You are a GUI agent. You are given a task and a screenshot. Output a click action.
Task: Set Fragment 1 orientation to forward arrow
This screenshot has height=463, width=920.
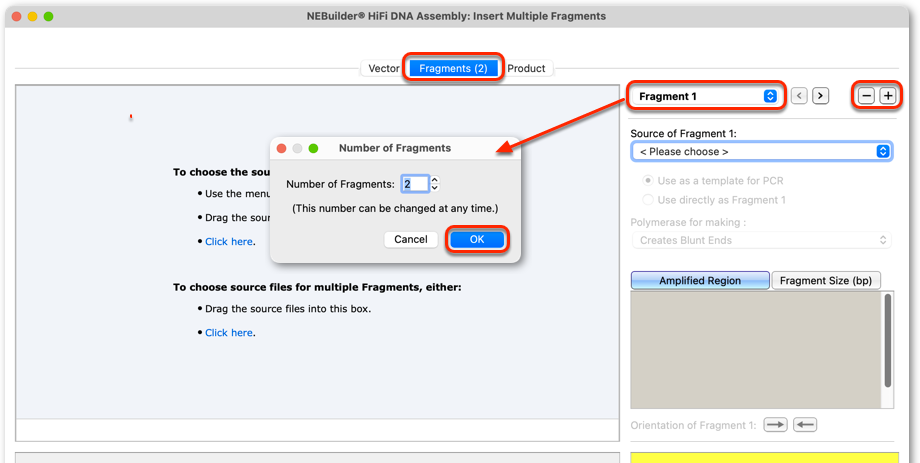tap(775, 425)
